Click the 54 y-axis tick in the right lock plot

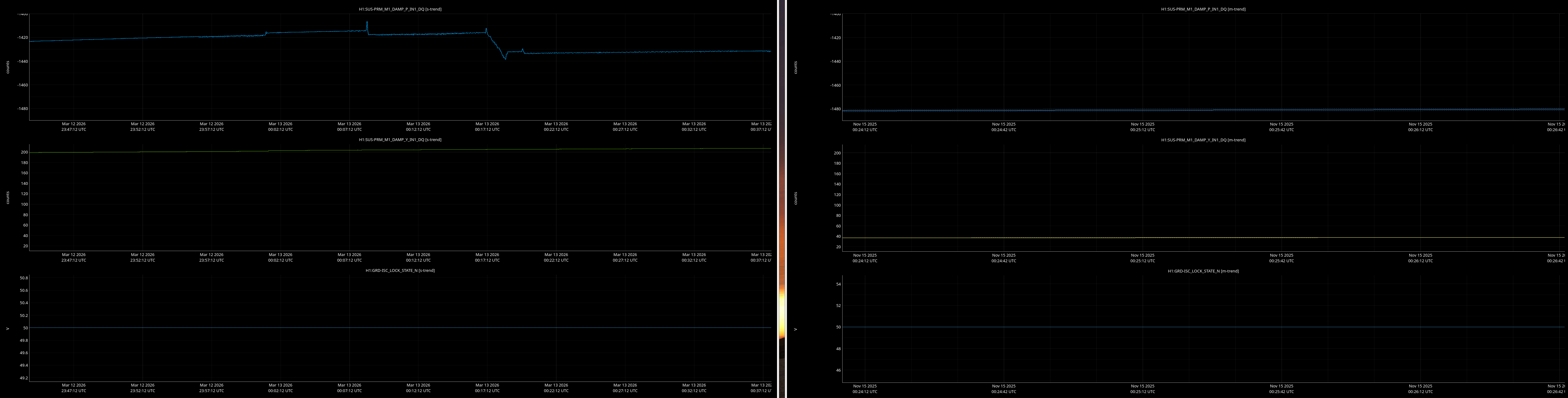coord(838,284)
